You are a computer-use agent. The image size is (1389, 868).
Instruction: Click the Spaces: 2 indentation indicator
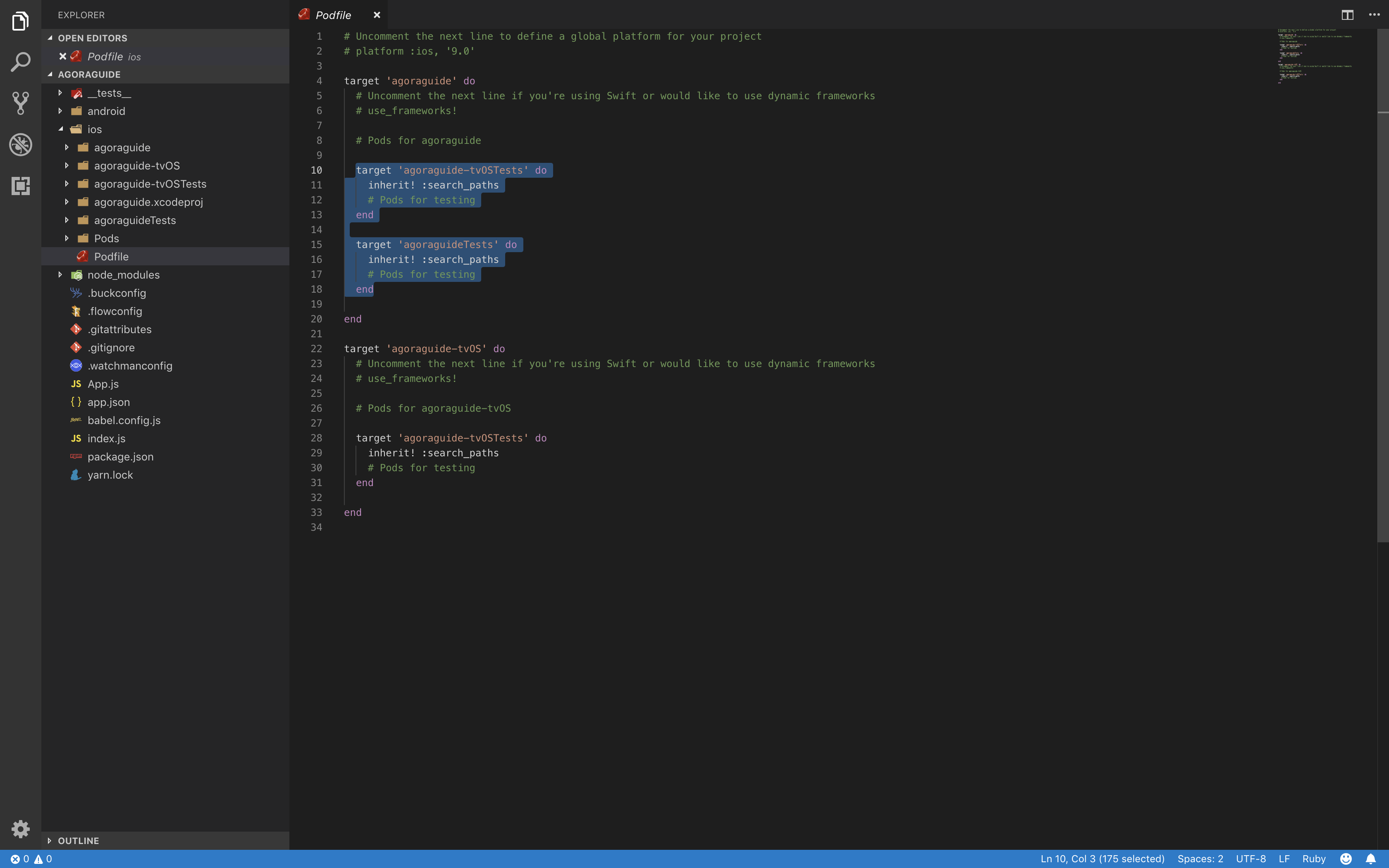[1200, 858]
